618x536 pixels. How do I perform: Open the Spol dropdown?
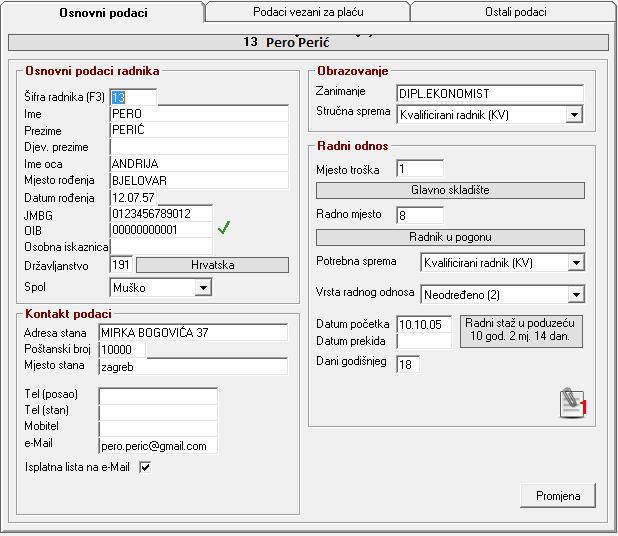203,287
